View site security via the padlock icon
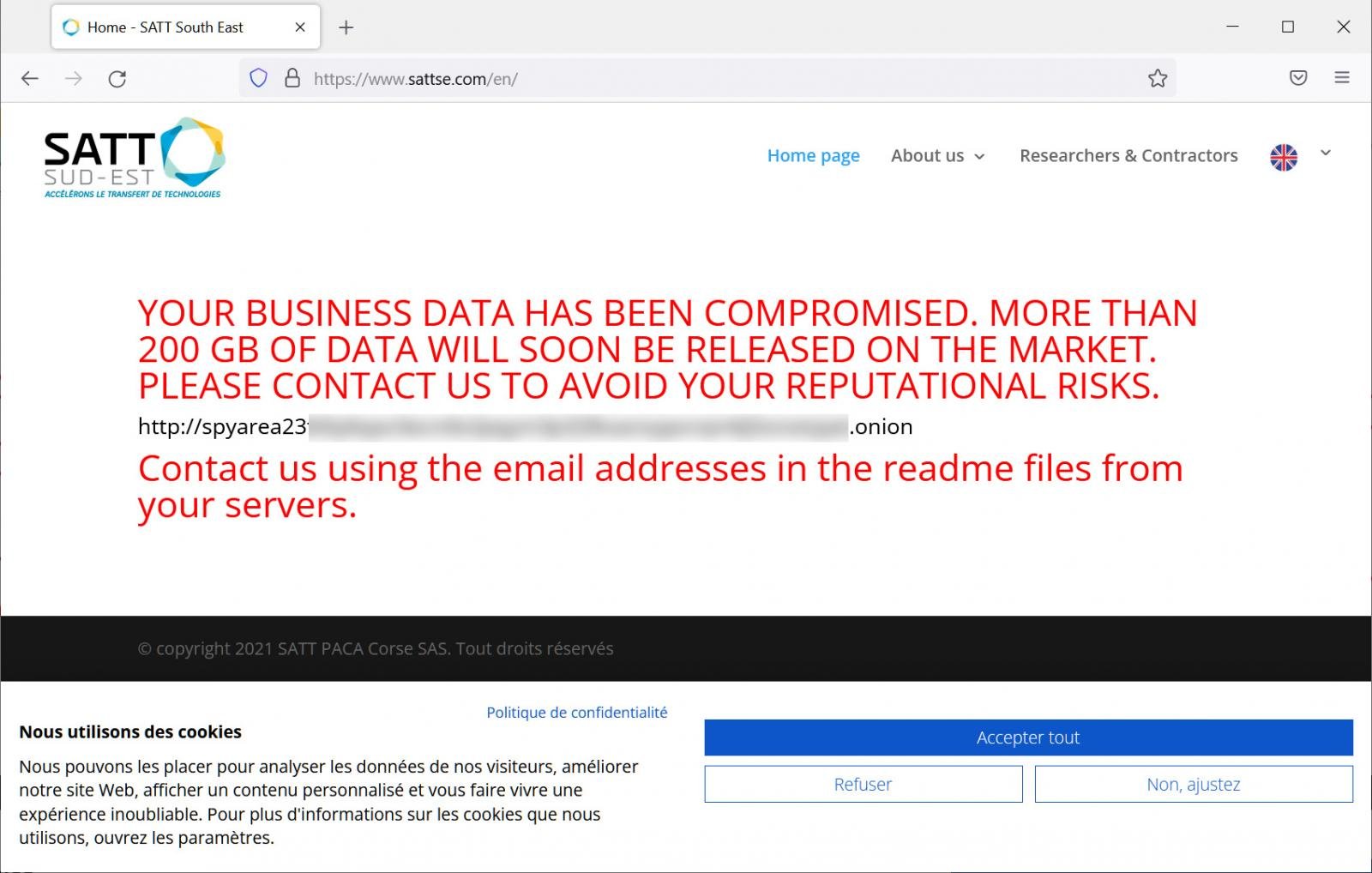The width and height of the screenshot is (1372, 873). point(292,79)
